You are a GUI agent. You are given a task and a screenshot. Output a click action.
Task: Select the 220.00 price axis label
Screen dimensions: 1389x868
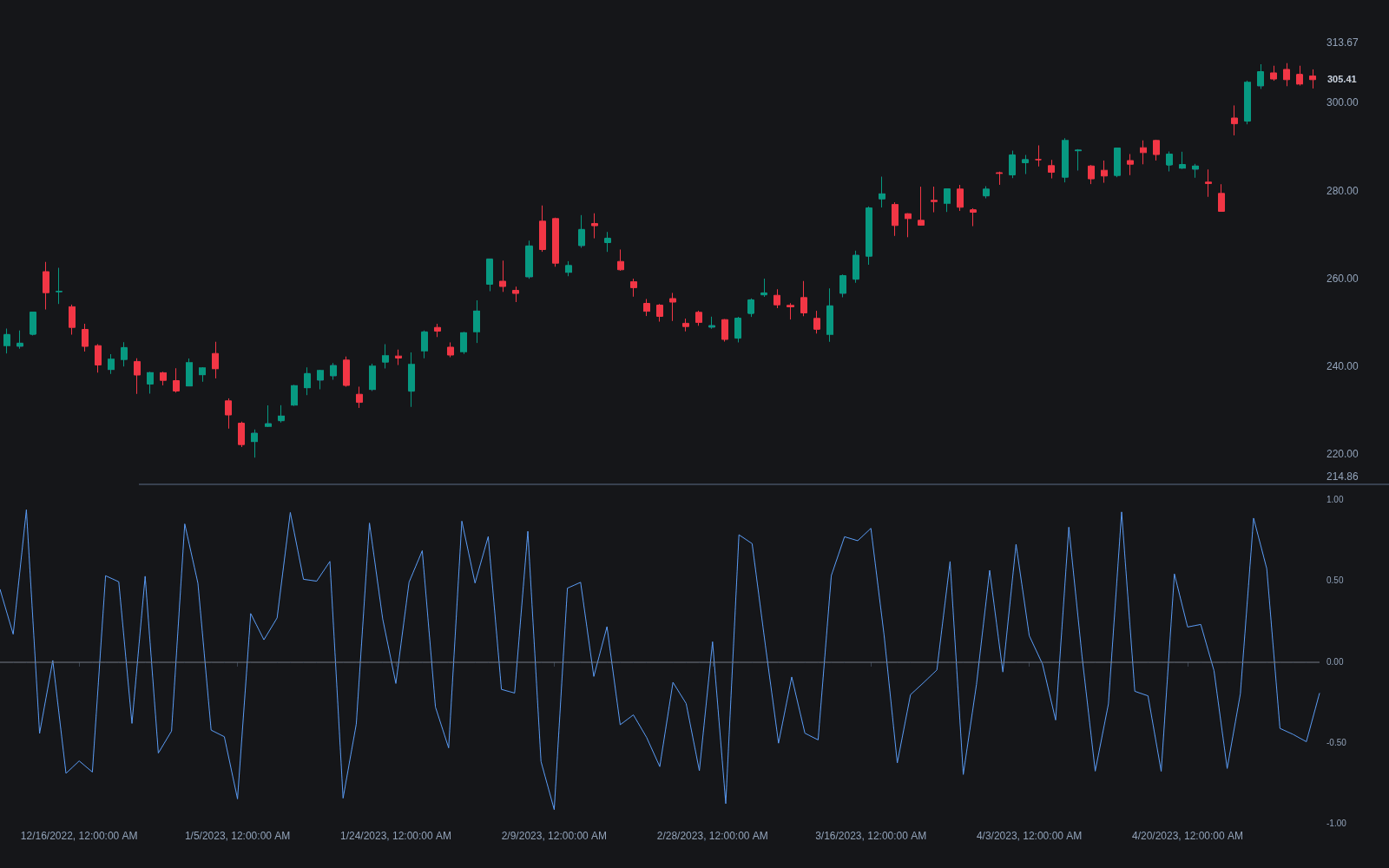tap(1342, 454)
